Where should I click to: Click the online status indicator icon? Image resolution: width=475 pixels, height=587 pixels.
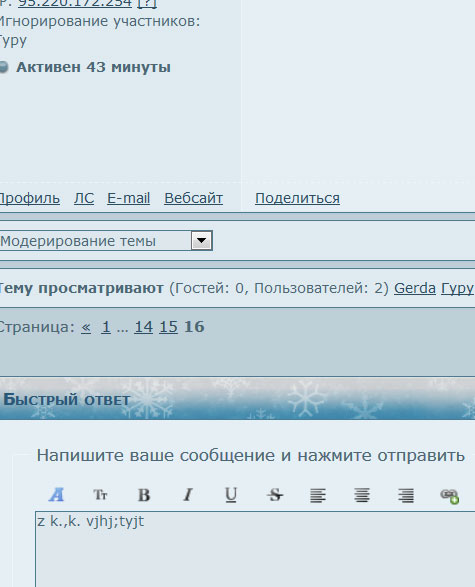coord(4,67)
